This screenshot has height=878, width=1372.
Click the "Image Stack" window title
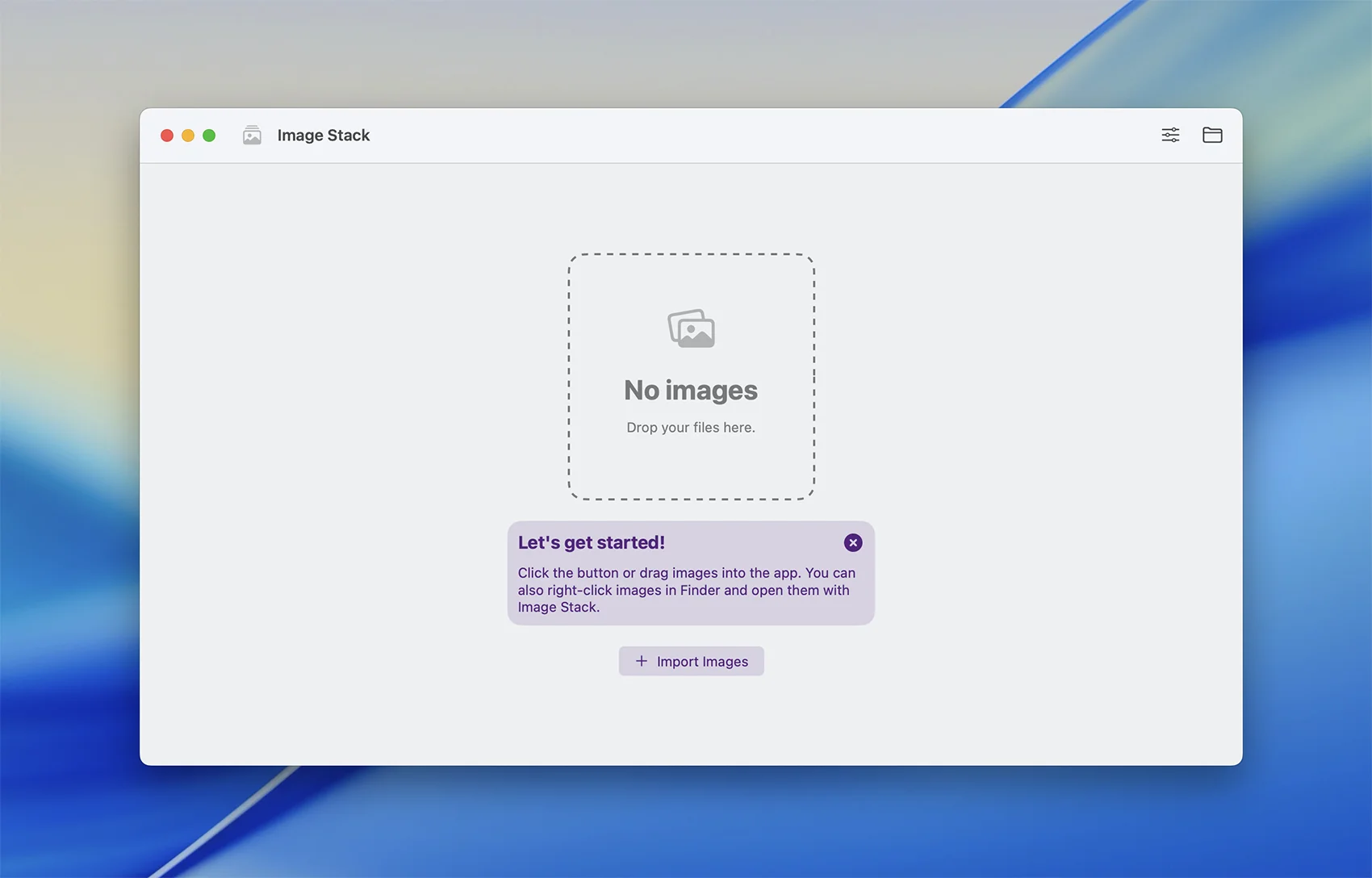tap(323, 136)
